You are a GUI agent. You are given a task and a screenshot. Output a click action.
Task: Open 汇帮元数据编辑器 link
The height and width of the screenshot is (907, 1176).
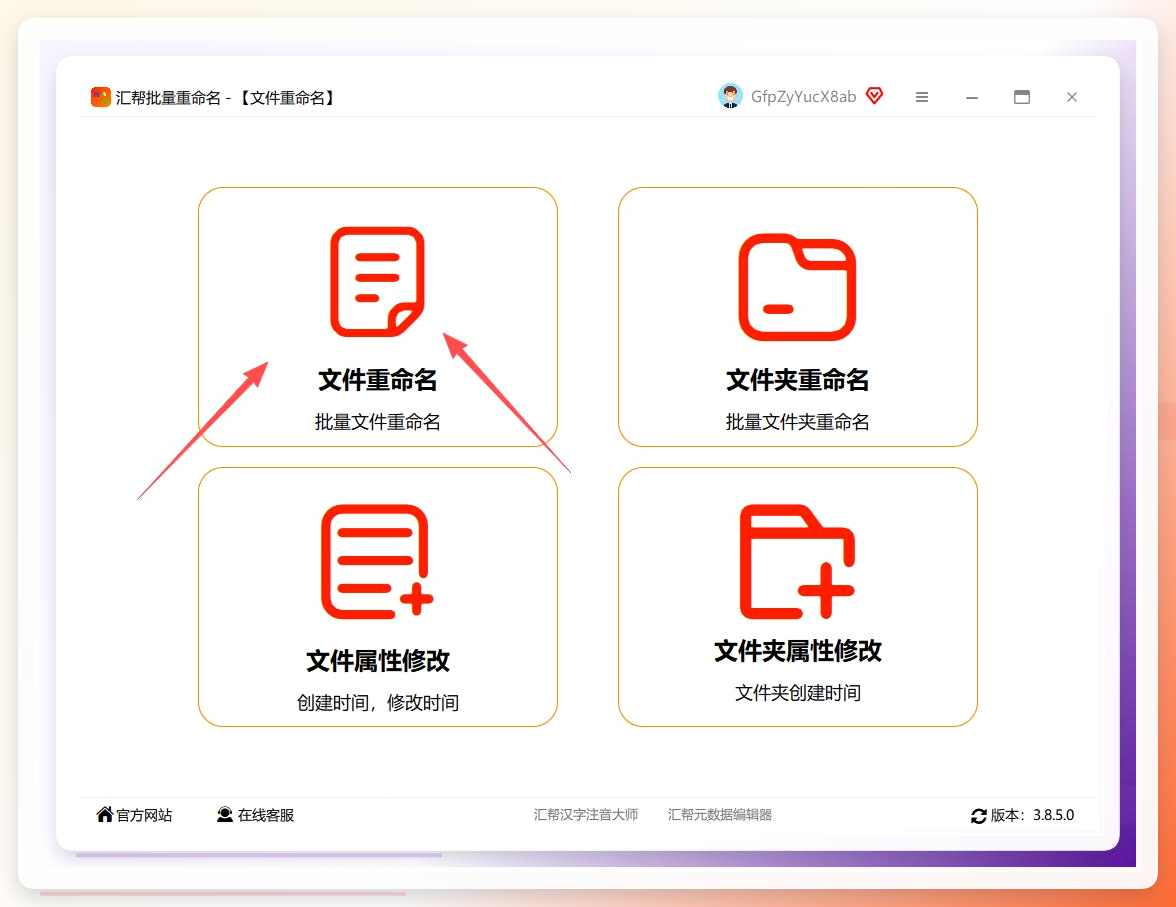[x=719, y=815]
